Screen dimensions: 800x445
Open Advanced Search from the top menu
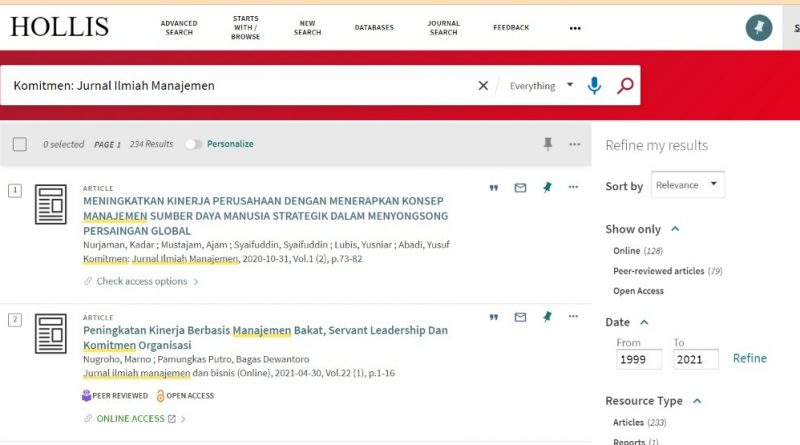pyautogui.click(x=179, y=28)
